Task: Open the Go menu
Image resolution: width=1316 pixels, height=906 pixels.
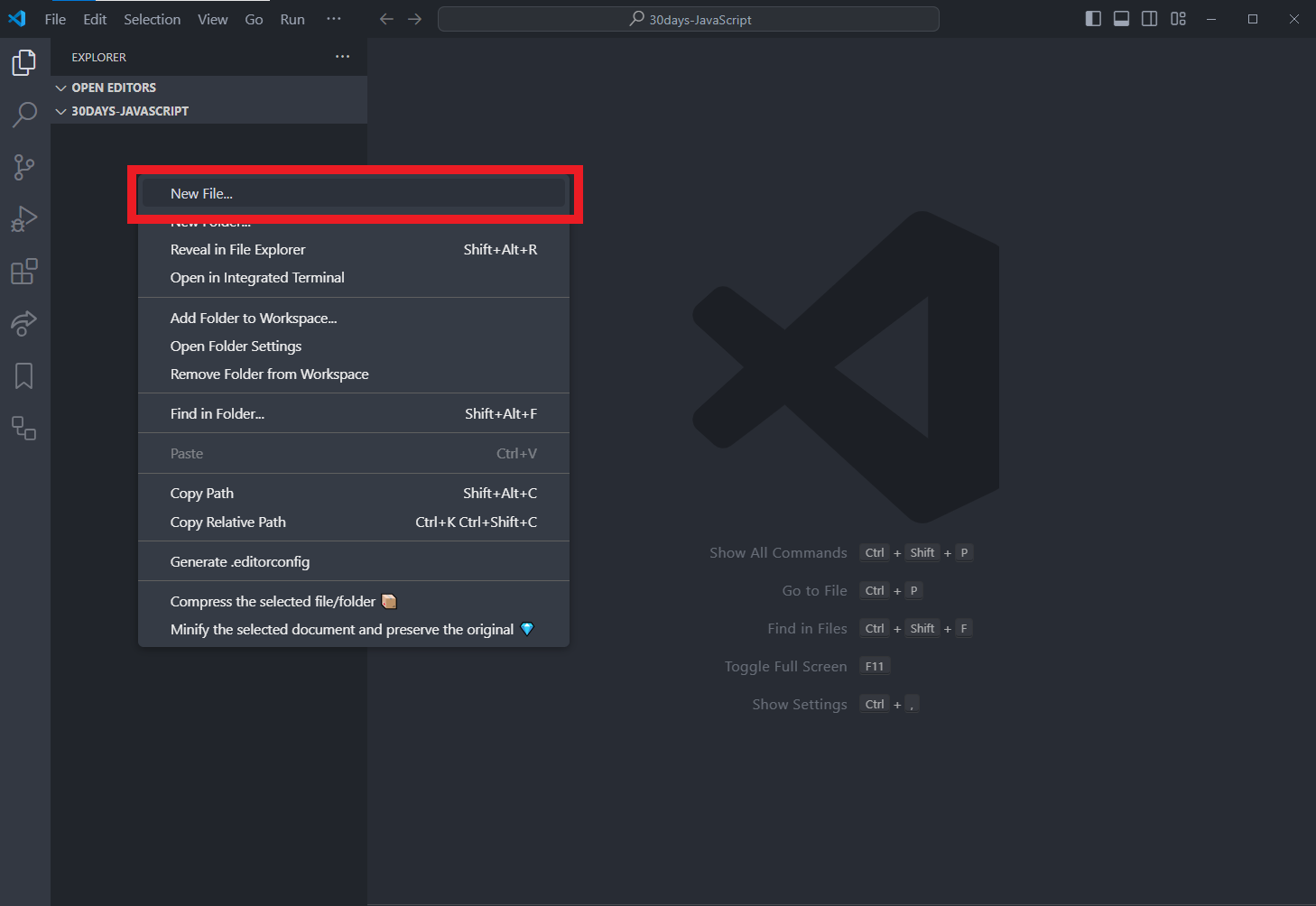Action: point(254,19)
